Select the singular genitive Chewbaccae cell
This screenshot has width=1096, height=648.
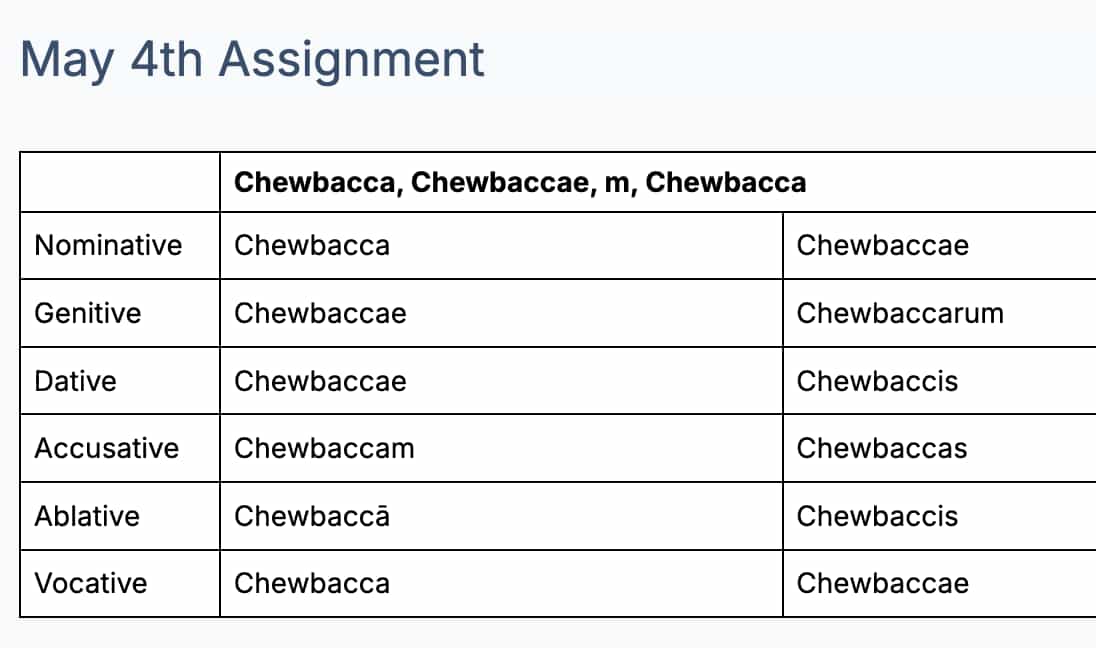tap(501, 313)
